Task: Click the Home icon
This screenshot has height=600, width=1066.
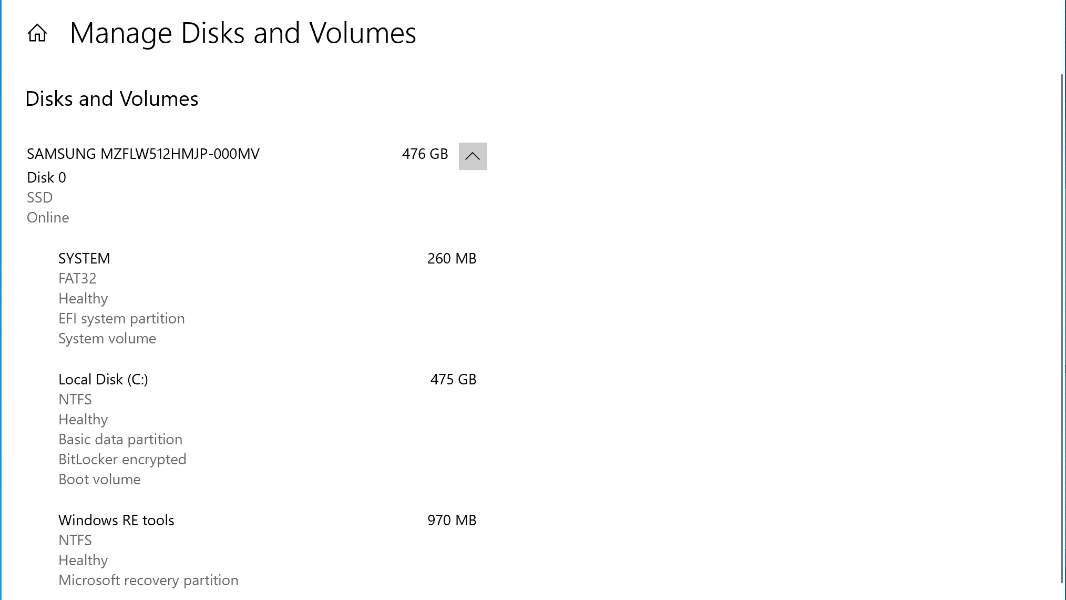Action: (x=37, y=34)
